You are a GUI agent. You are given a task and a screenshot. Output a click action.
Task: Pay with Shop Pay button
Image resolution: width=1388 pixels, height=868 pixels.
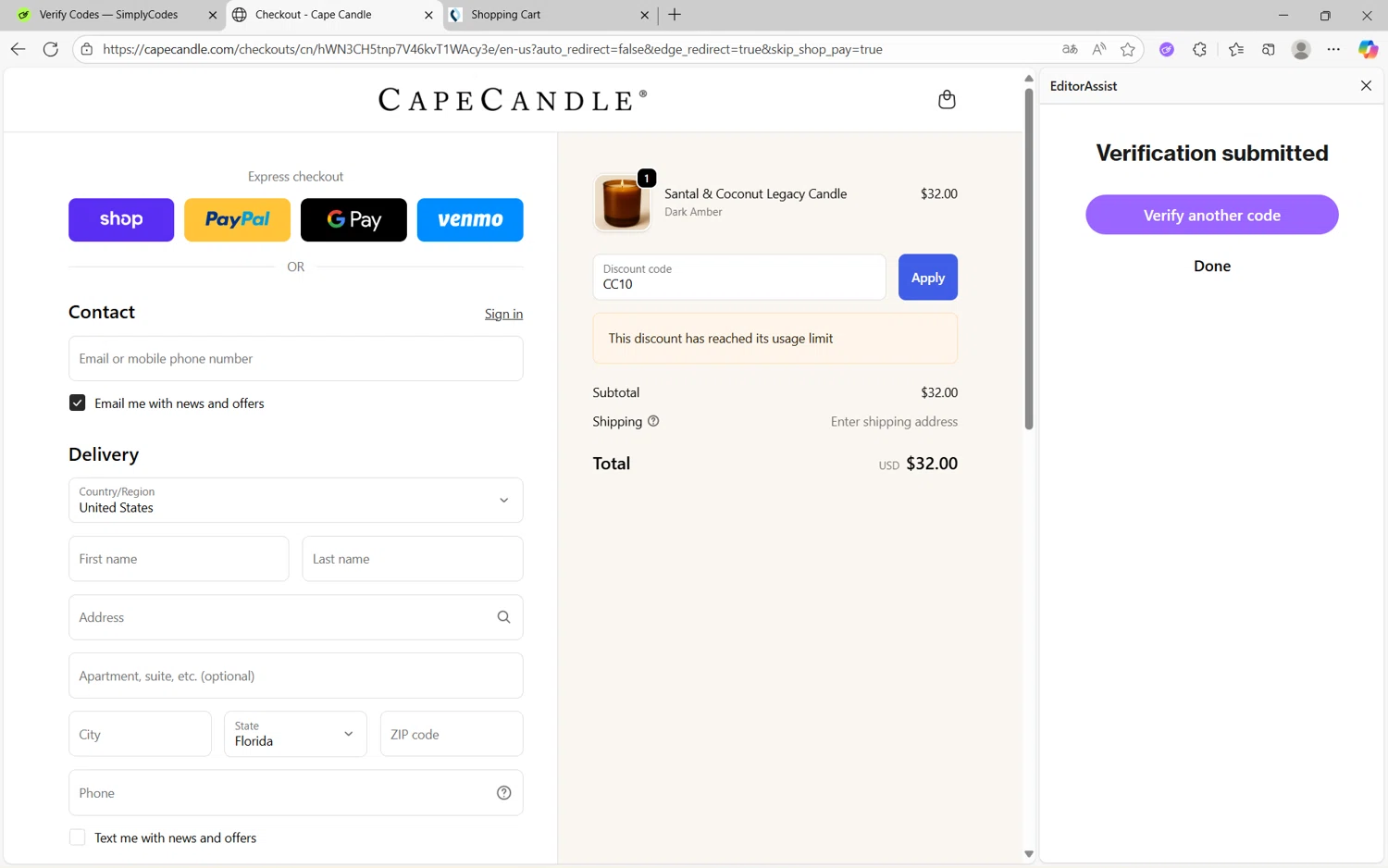(x=121, y=220)
